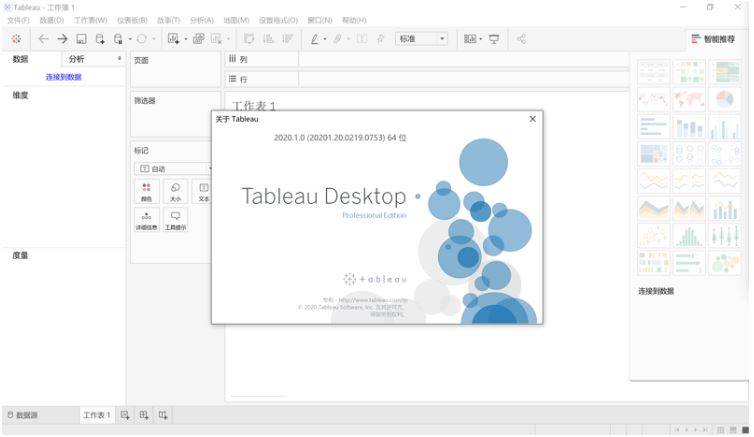Switch to the 分析 pane tab
This screenshot has height=437, width=754.
[77, 60]
